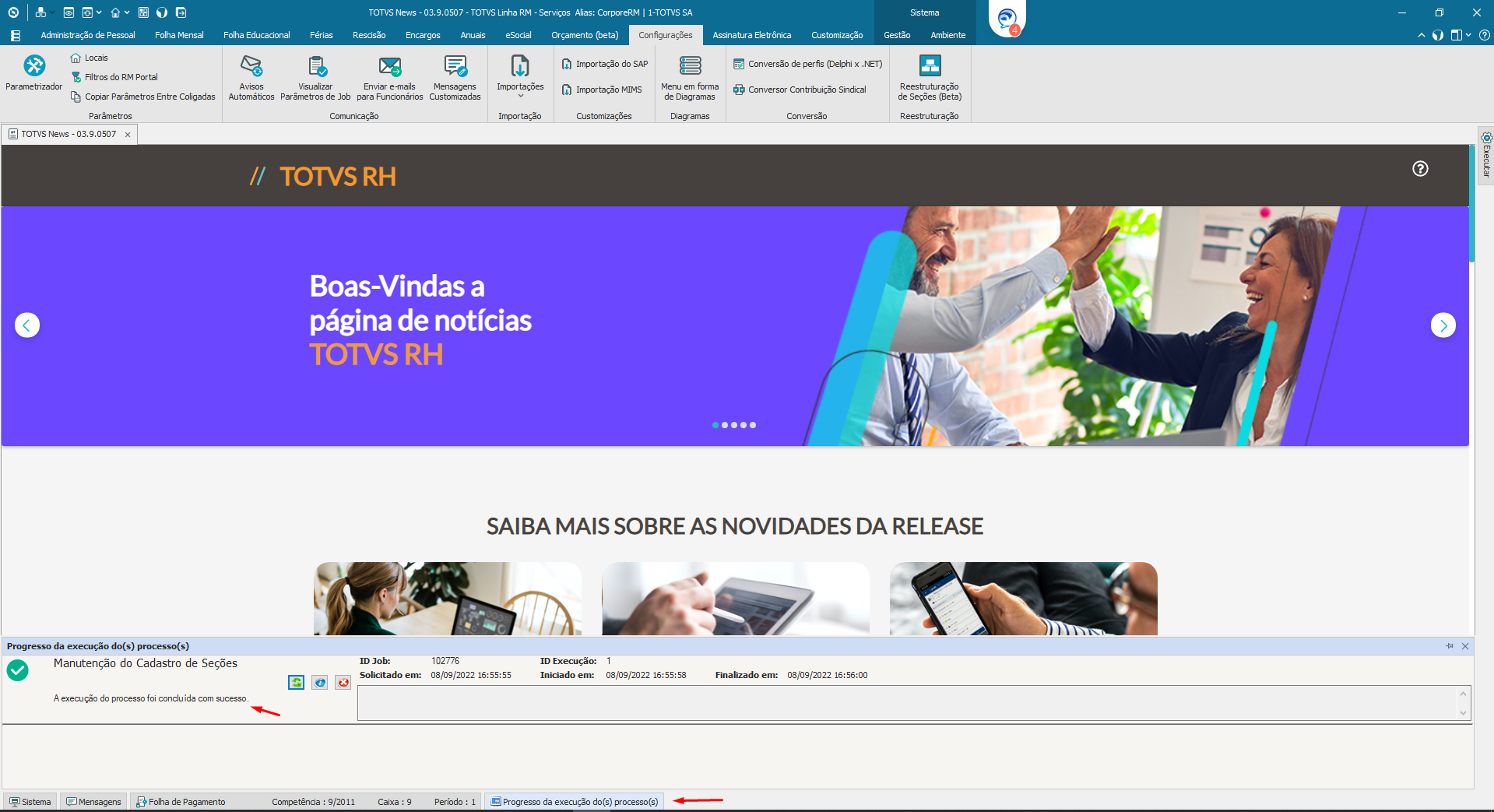Open Conversão de perfis (Delphi x .NET)
Viewport: 1494px width, 812px height.
coord(808,64)
